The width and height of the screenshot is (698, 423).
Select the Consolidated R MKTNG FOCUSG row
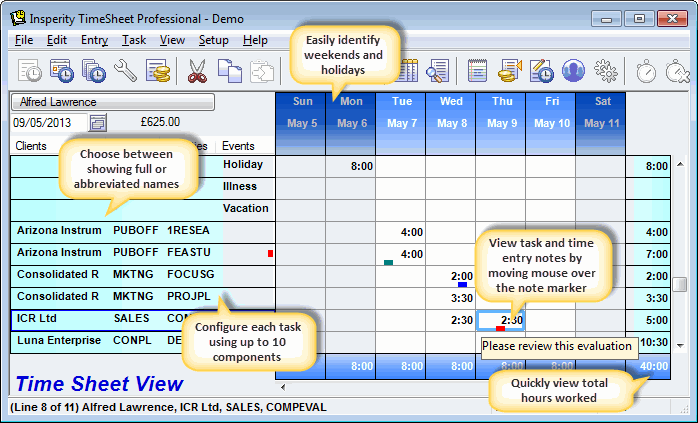coord(142,276)
